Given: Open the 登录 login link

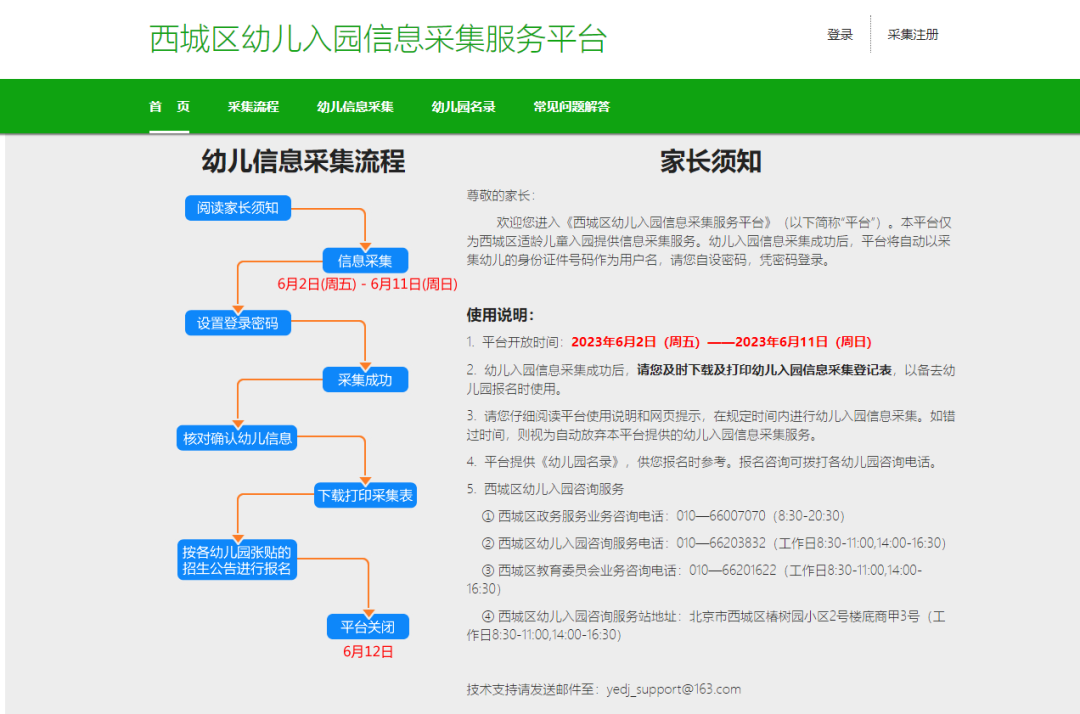Looking at the screenshot, I should click(840, 34).
